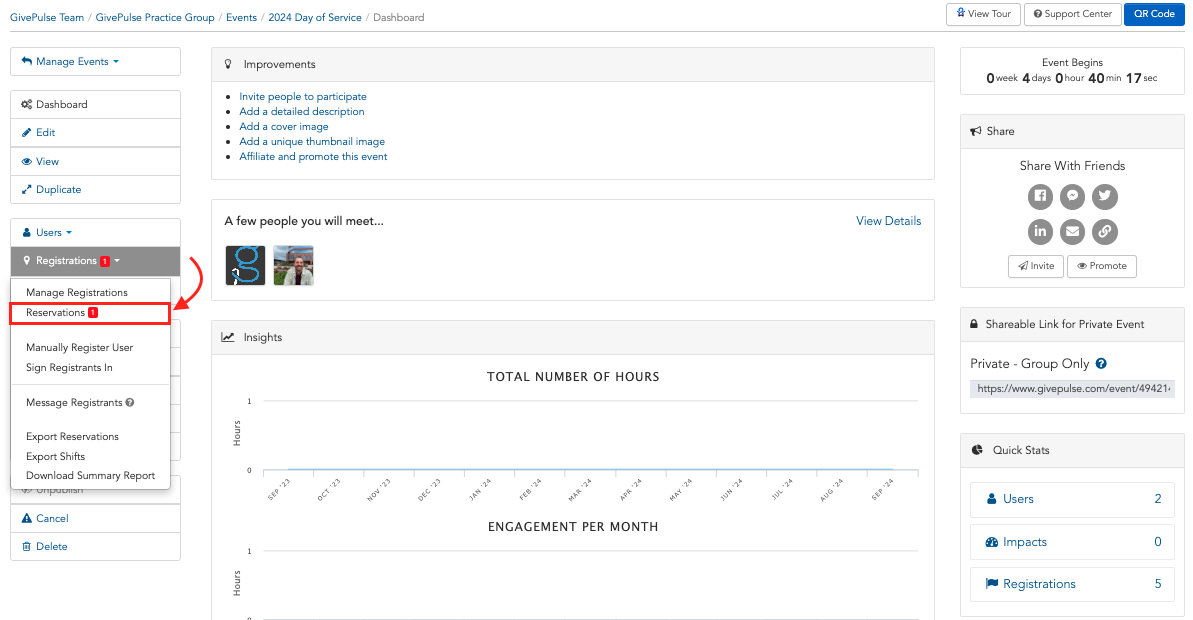Open Impacts quick stat
The width and height of the screenshot is (1193, 620).
tap(1072, 542)
